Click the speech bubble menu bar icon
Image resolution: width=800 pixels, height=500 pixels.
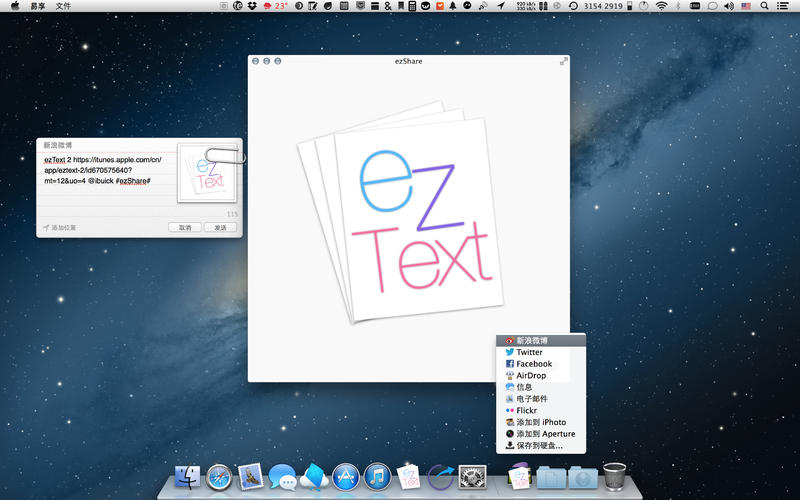(712, 6)
